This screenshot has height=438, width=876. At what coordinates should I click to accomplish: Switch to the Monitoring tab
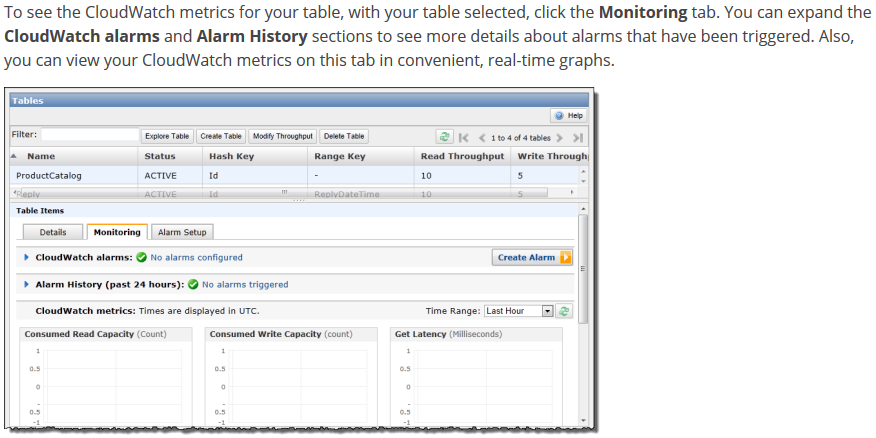(x=117, y=232)
